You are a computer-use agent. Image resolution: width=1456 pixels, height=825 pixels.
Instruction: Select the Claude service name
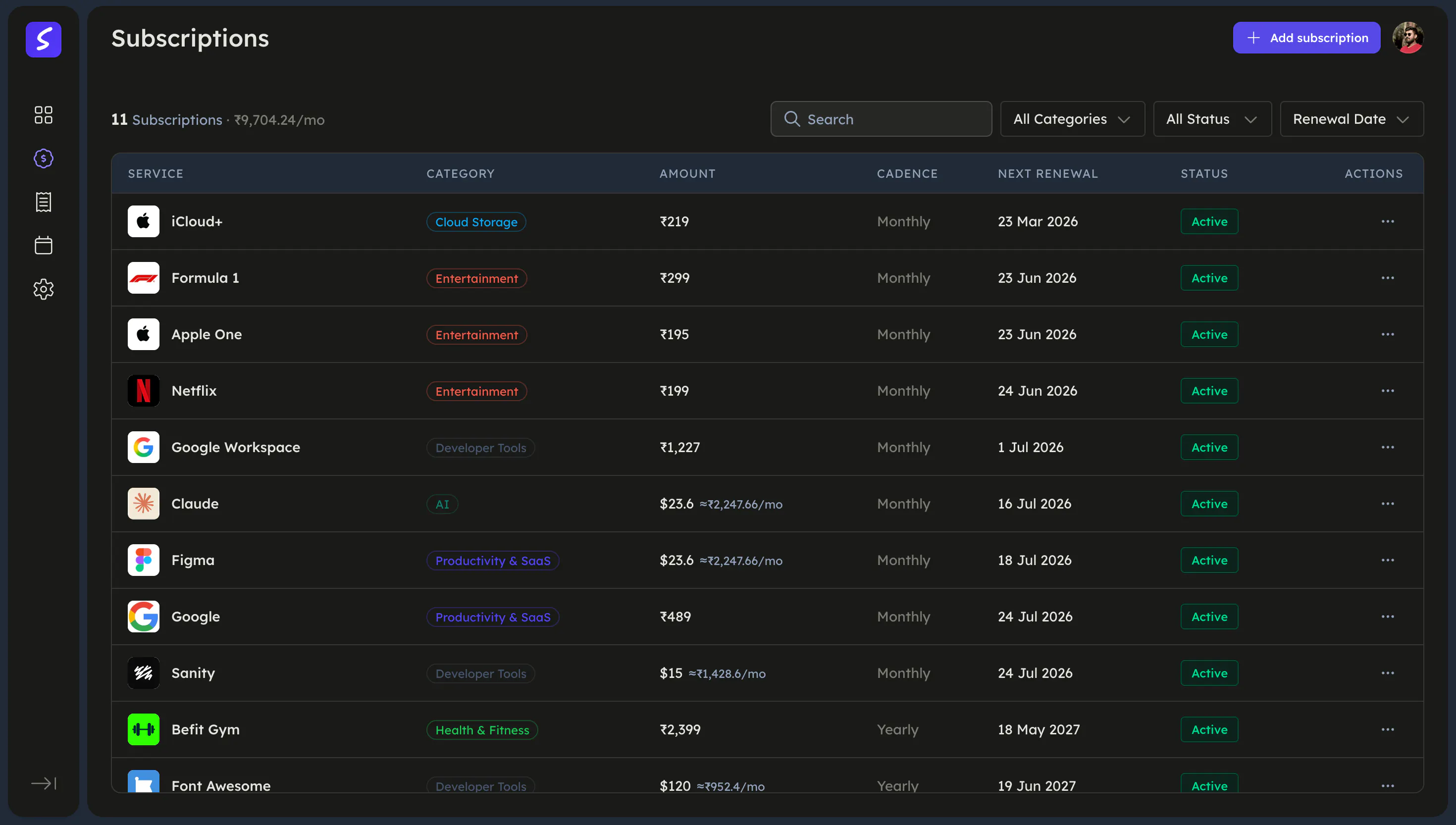pyautogui.click(x=195, y=504)
